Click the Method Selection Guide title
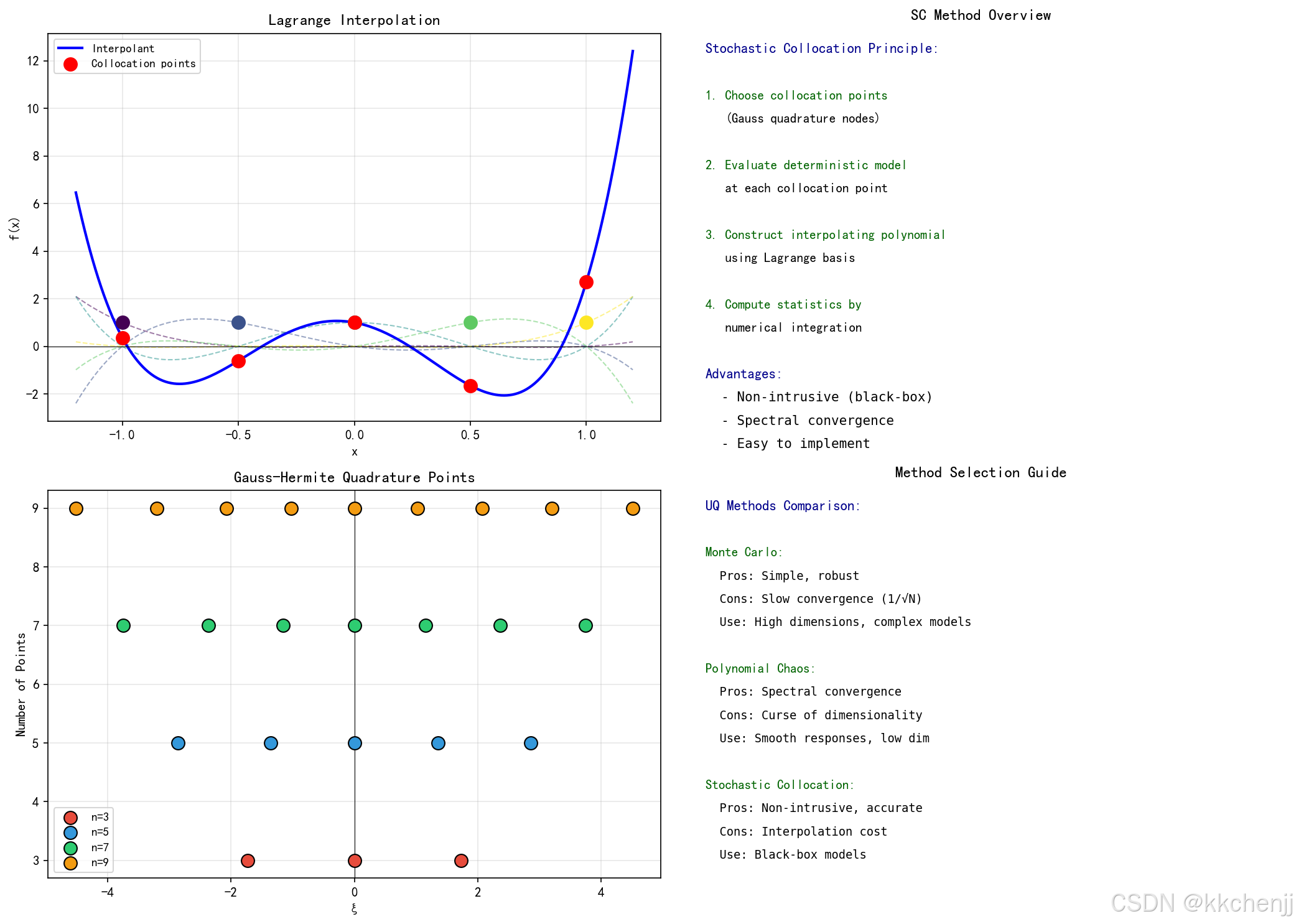Image resolution: width=1296 pixels, height=924 pixels. 980,472
